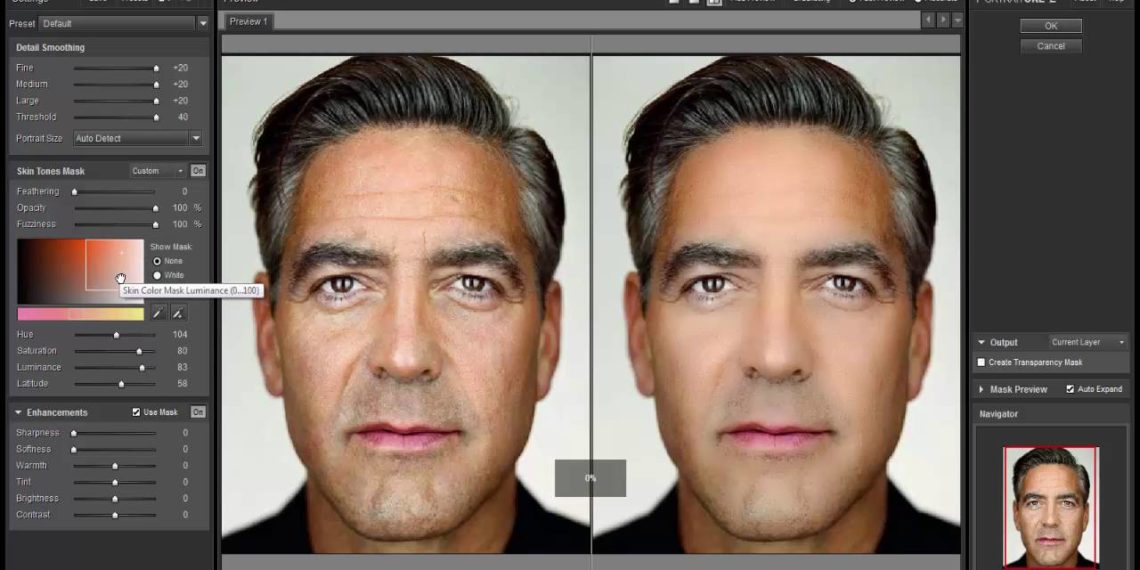Select the skin tone eyedropper tool
The image size is (1140, 570).
pyautogui.click(x=158, y=313)
